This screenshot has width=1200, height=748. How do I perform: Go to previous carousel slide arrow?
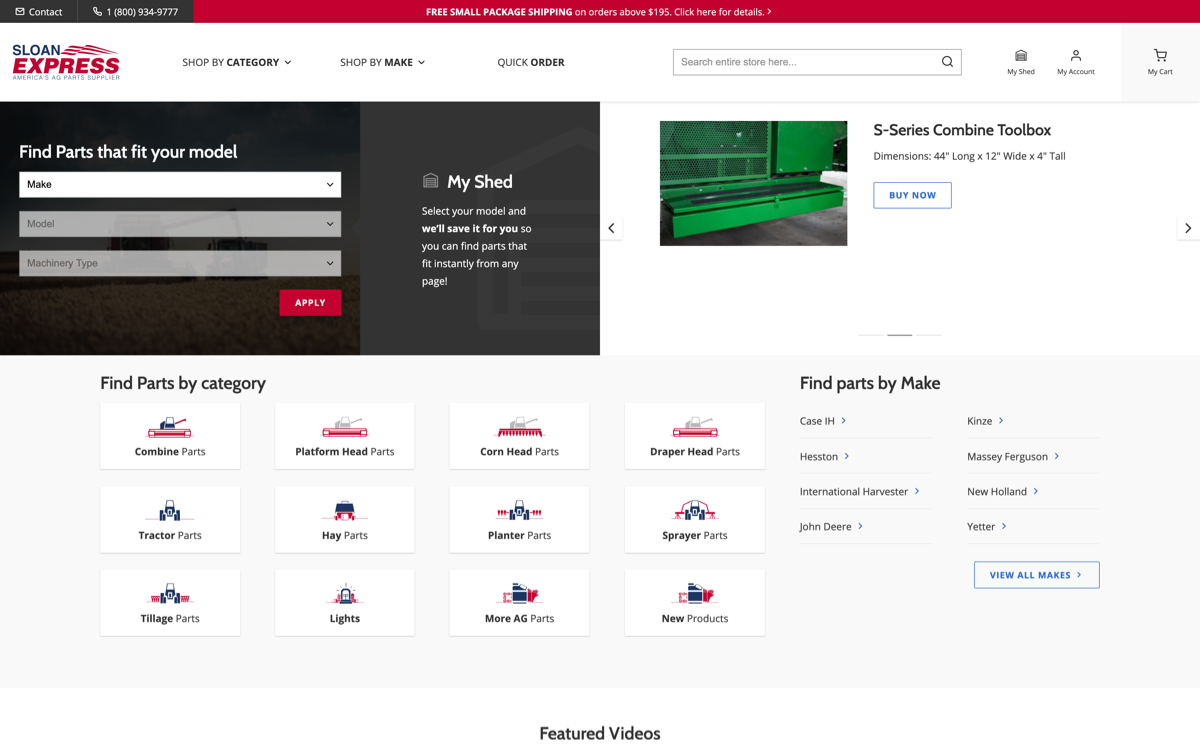(611, 228)
